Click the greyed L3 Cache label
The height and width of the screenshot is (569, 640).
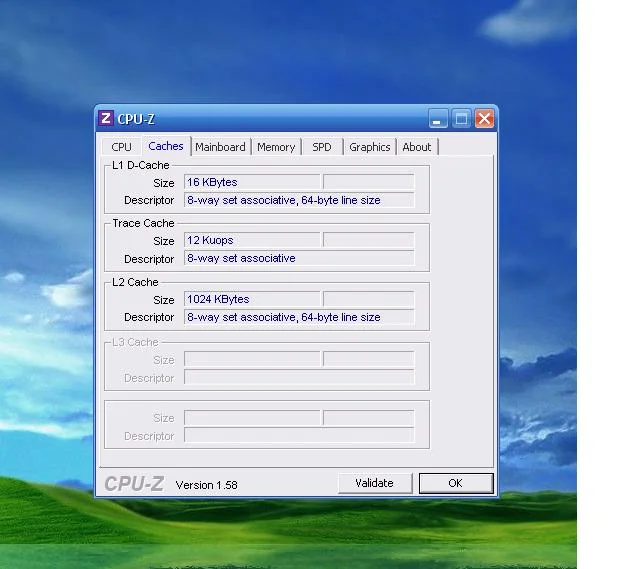pyautogui.click(x=135, y=342)
